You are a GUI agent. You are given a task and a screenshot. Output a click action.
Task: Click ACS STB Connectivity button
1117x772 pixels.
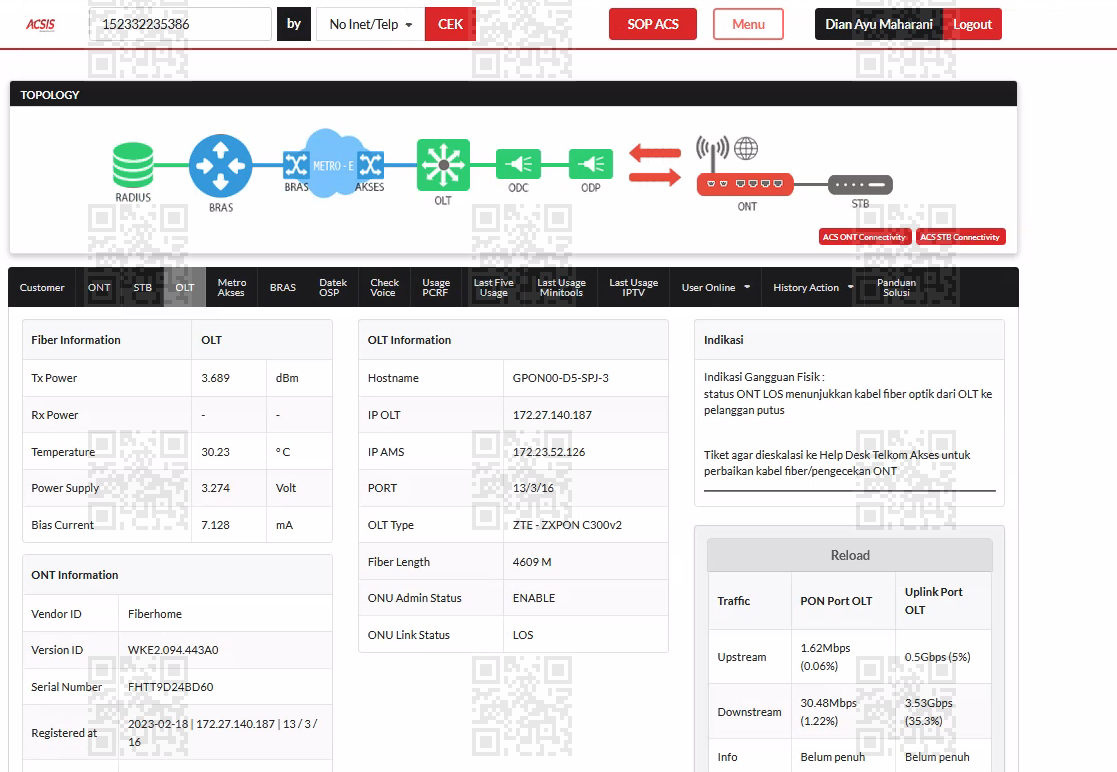click(x=960, y=237)
